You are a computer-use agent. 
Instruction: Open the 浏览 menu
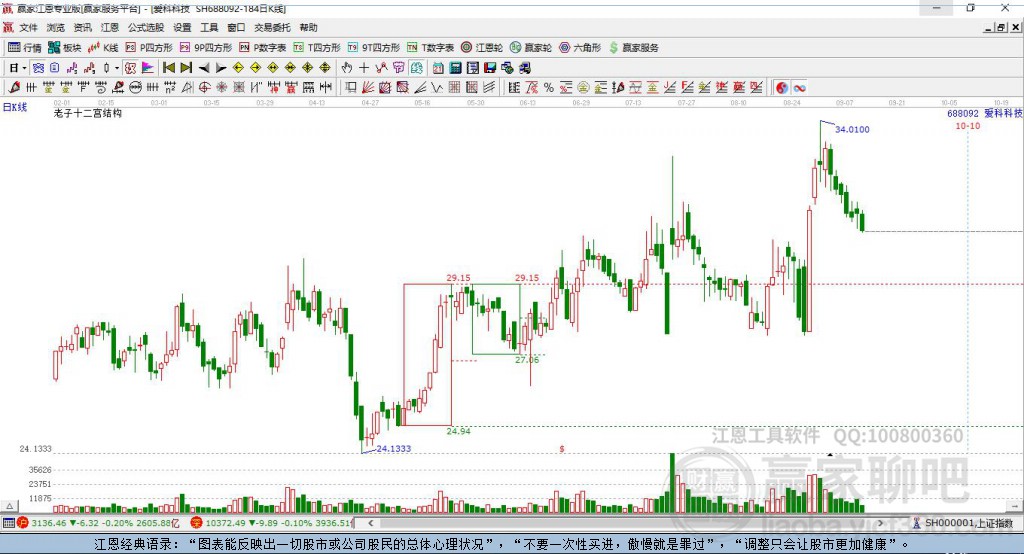coord(56,27)
